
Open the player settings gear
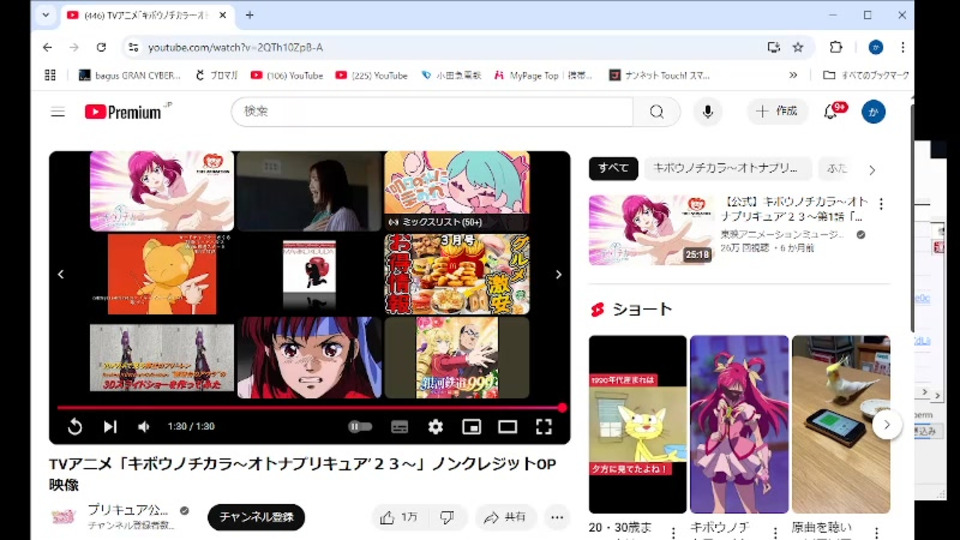(435, 426)
